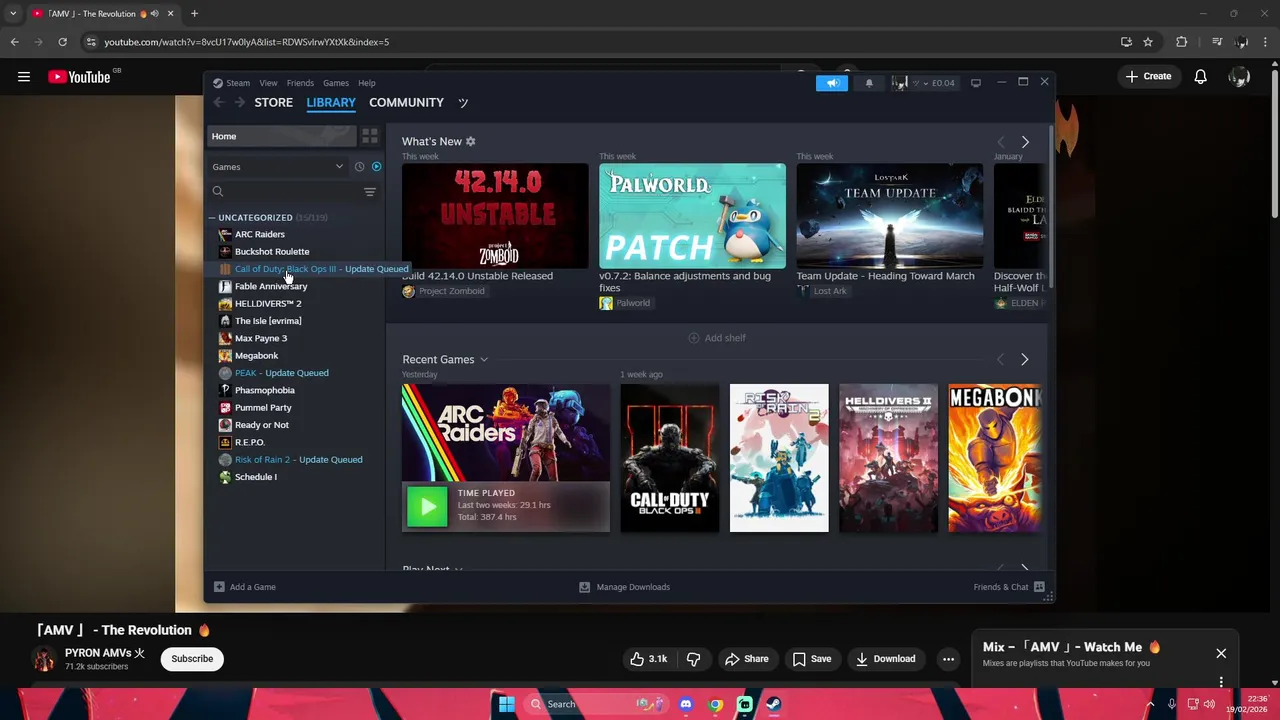This screenshot has height=720, width=1280.
Task: Select Megabonk in the game list
Action: point(256,356)
